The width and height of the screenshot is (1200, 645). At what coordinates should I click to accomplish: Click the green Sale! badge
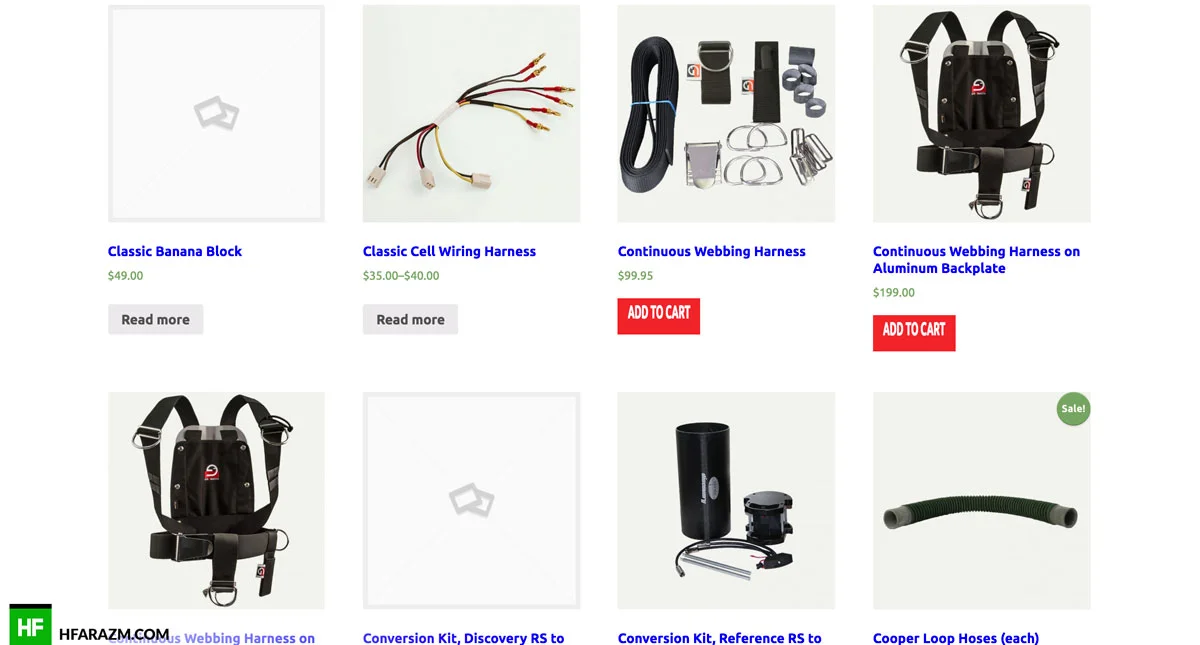click(x=1073, y=409)
